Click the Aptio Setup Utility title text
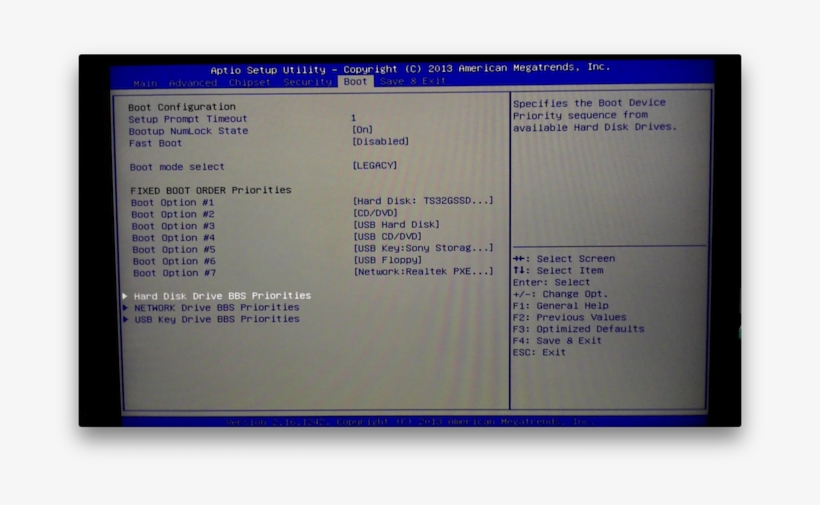820x505 pixels. (x=410, y=68)
